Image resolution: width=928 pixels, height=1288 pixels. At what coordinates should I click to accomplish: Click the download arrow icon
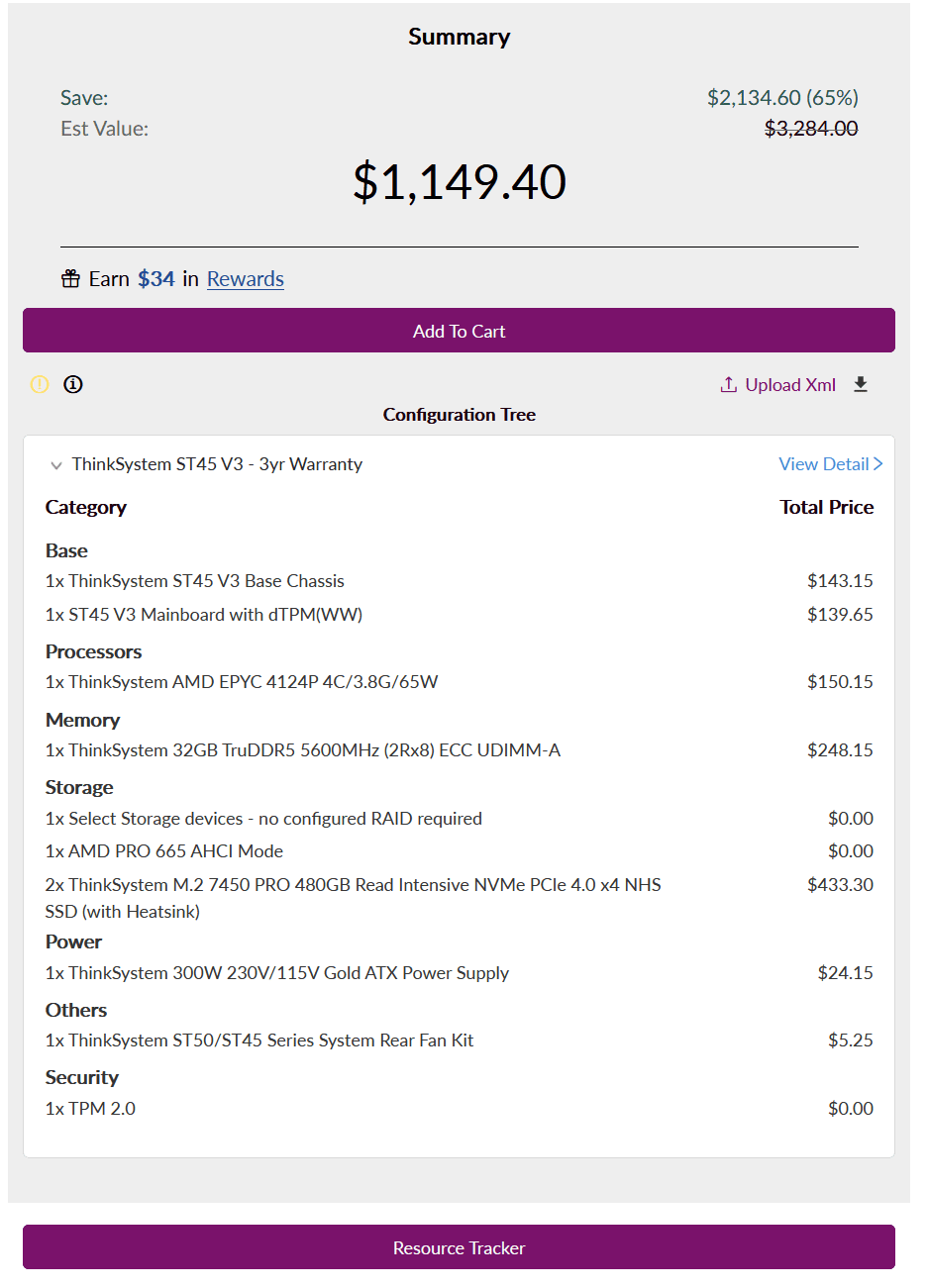click(861, 384)
